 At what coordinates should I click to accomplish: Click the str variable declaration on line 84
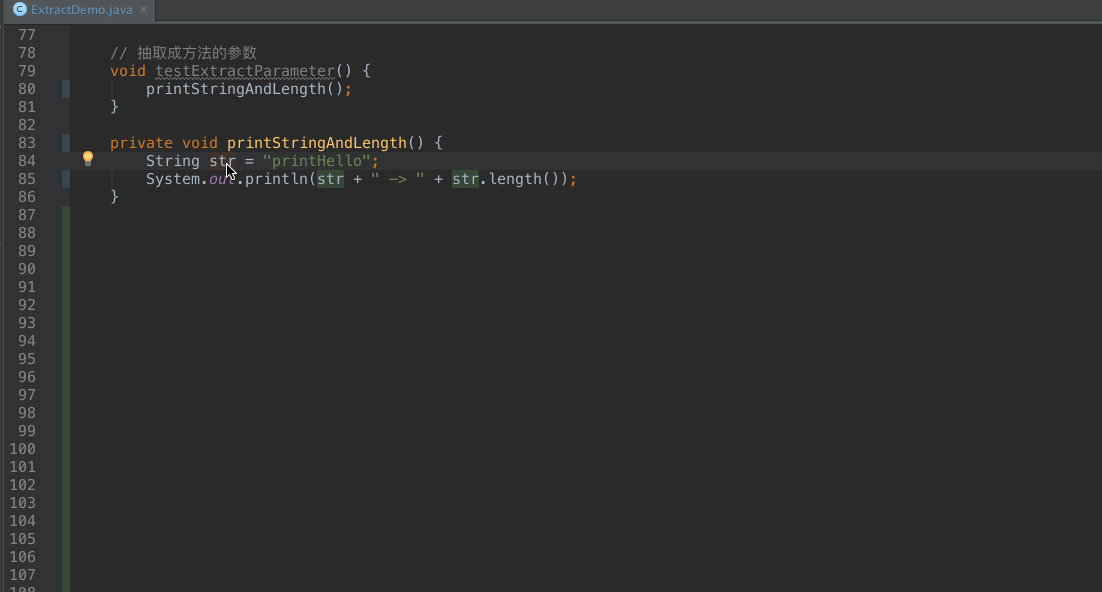coord(222,161)
